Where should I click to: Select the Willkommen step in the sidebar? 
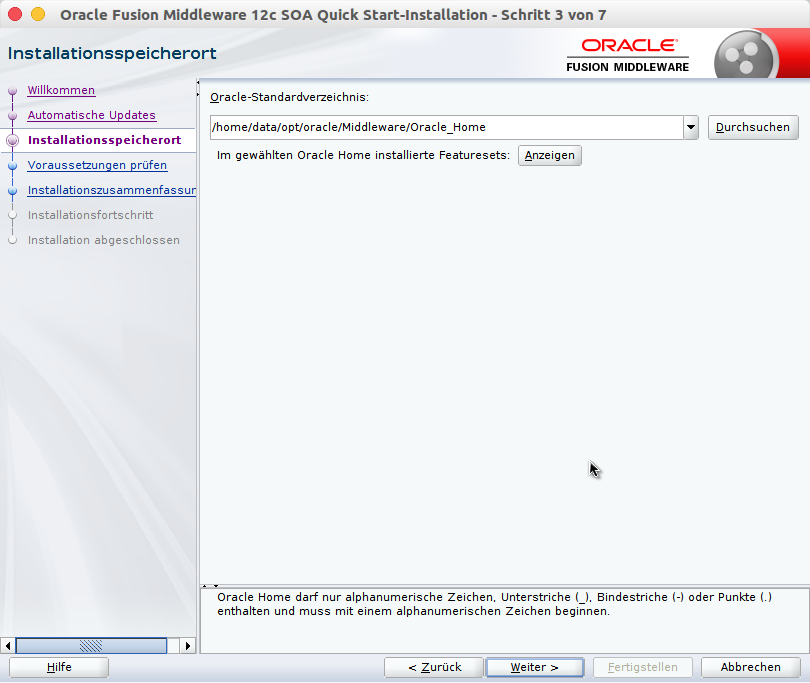pyautogui.click(x=61, y=90)
